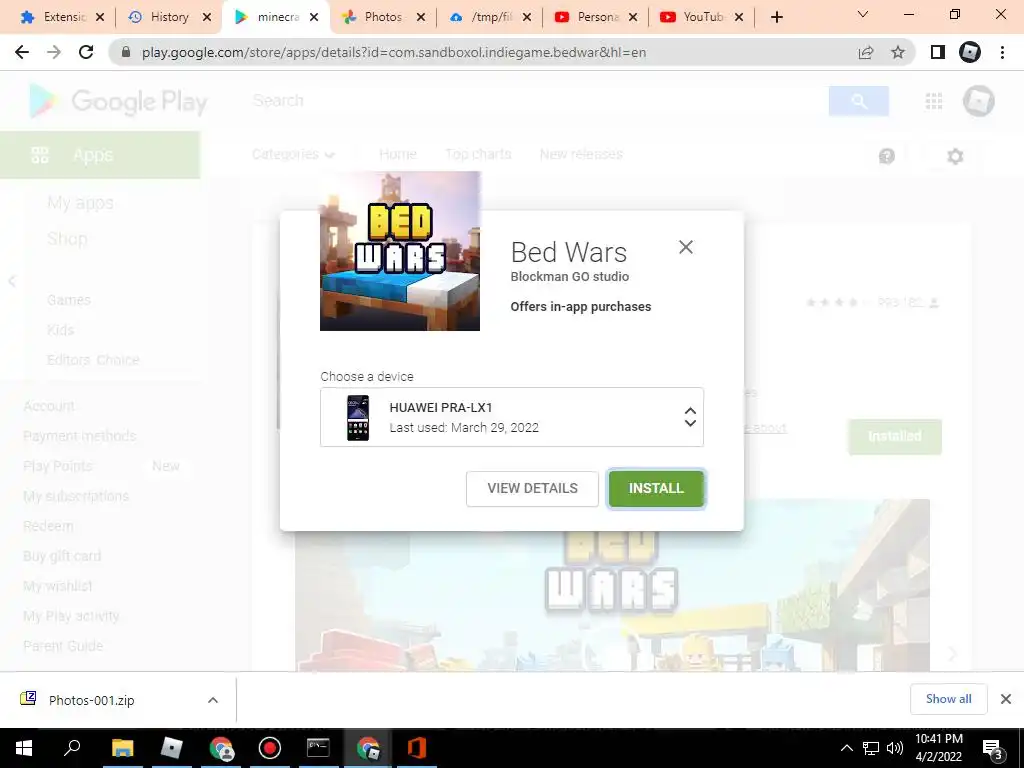Open Roblox from the taskbar
1024x768 pixels.
[171, 748]
